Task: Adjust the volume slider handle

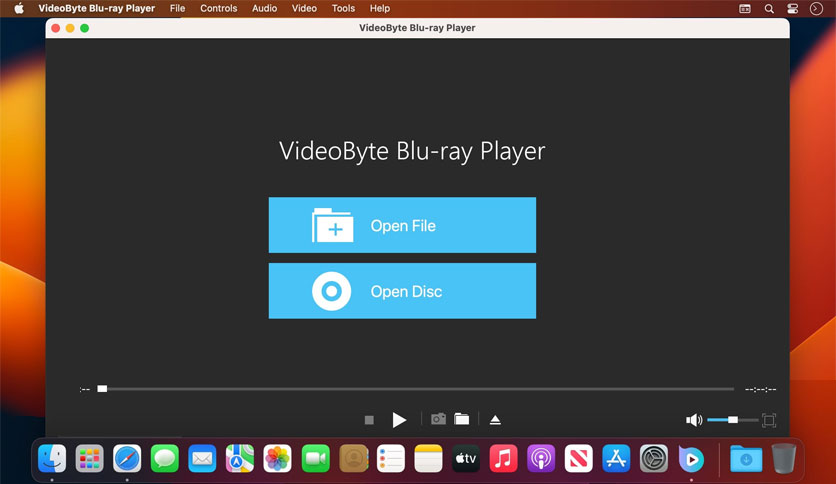Action: click(733, 420)
